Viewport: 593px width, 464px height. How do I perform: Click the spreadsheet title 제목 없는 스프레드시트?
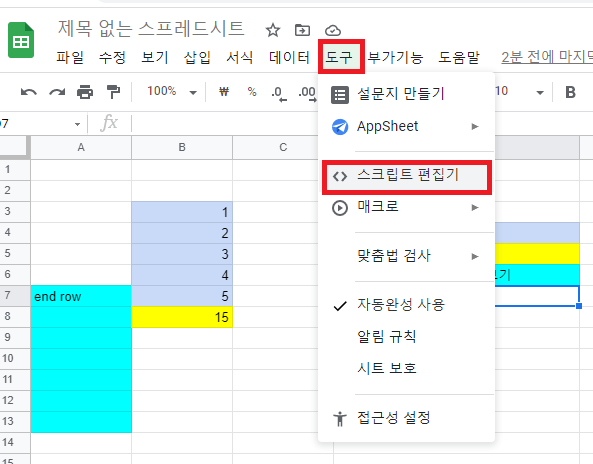[151, 29]
